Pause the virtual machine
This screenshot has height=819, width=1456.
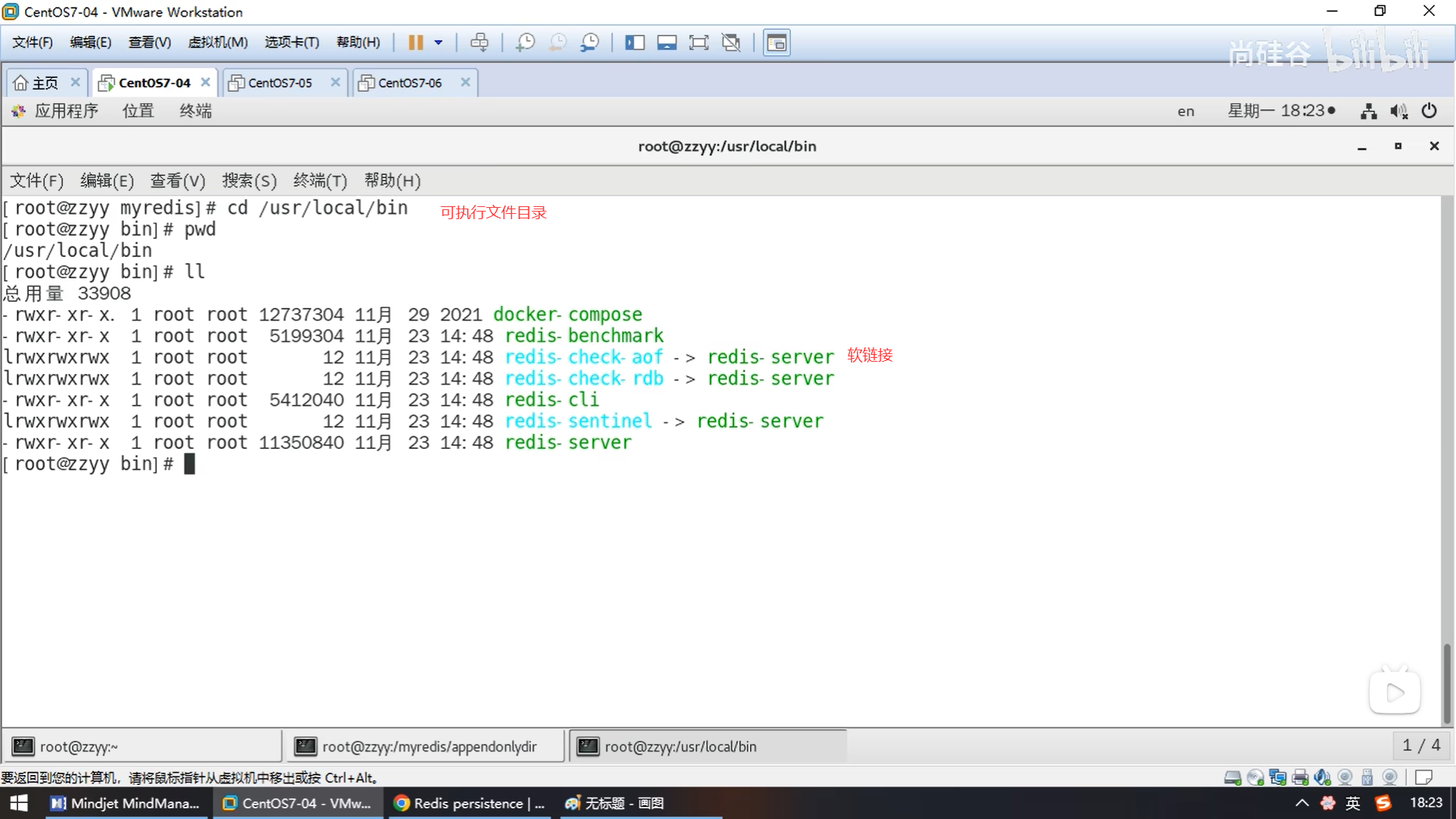[x=416, y=42]
